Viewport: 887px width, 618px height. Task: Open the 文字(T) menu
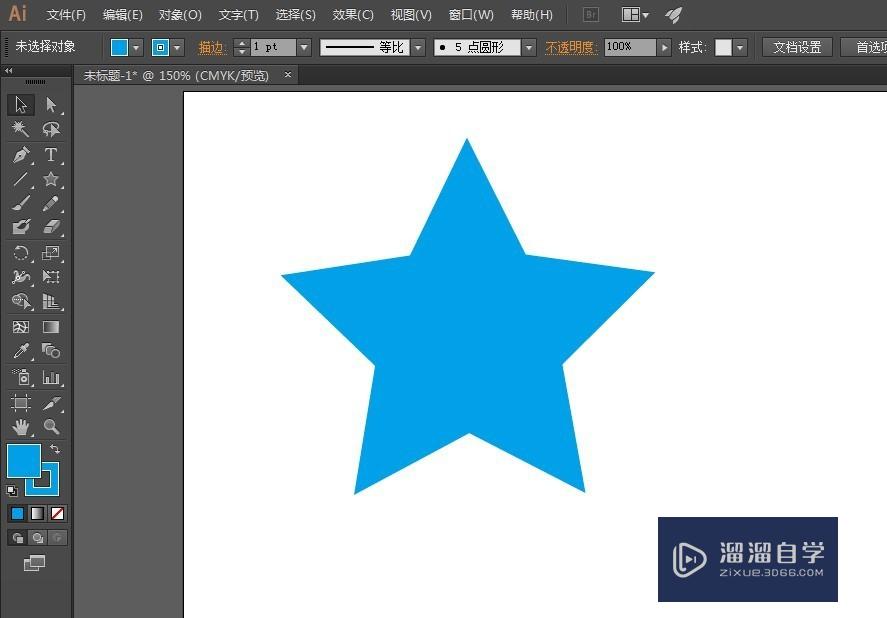click(x=239, y=15)
